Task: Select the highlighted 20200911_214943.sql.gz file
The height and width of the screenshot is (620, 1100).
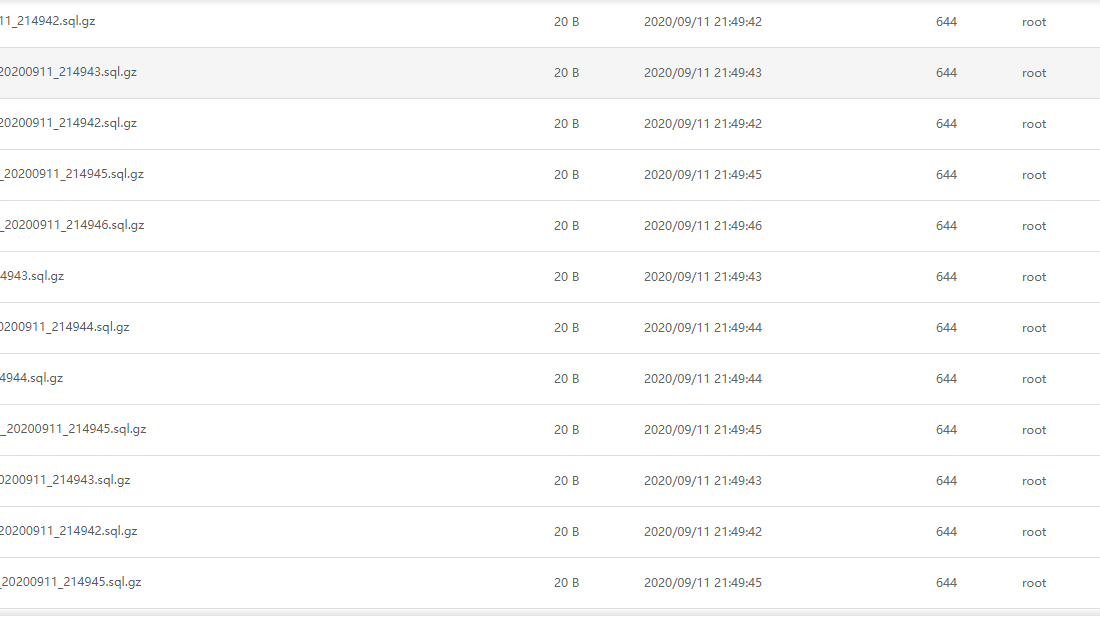Action: [x=68, y=72]
